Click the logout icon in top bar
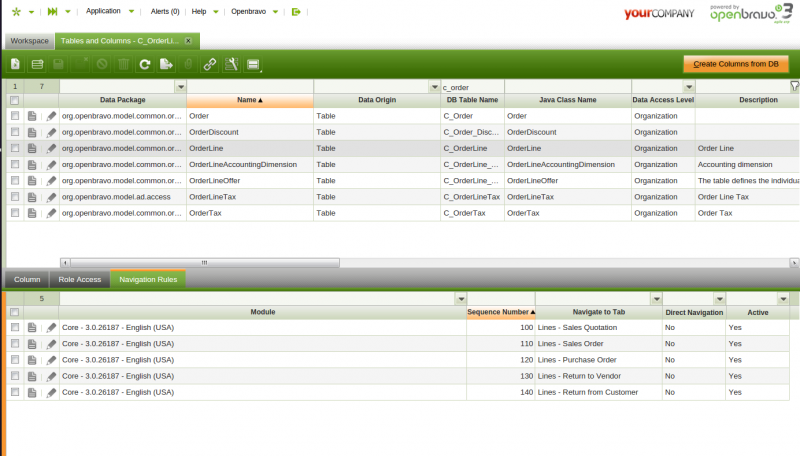The height and width of the screenshot is (456, 800). 295,11
